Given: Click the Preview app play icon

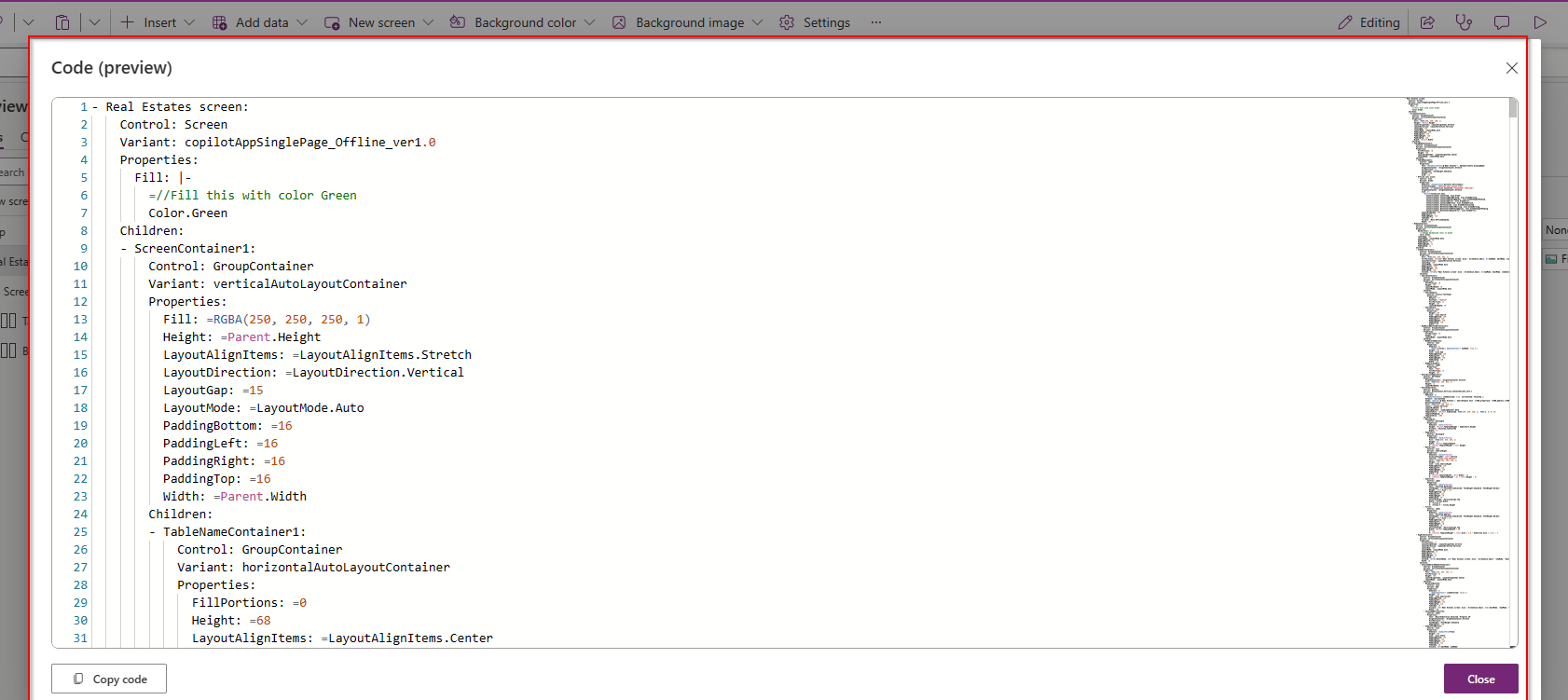Looking at the screenshot, I should pos(1540,22).
